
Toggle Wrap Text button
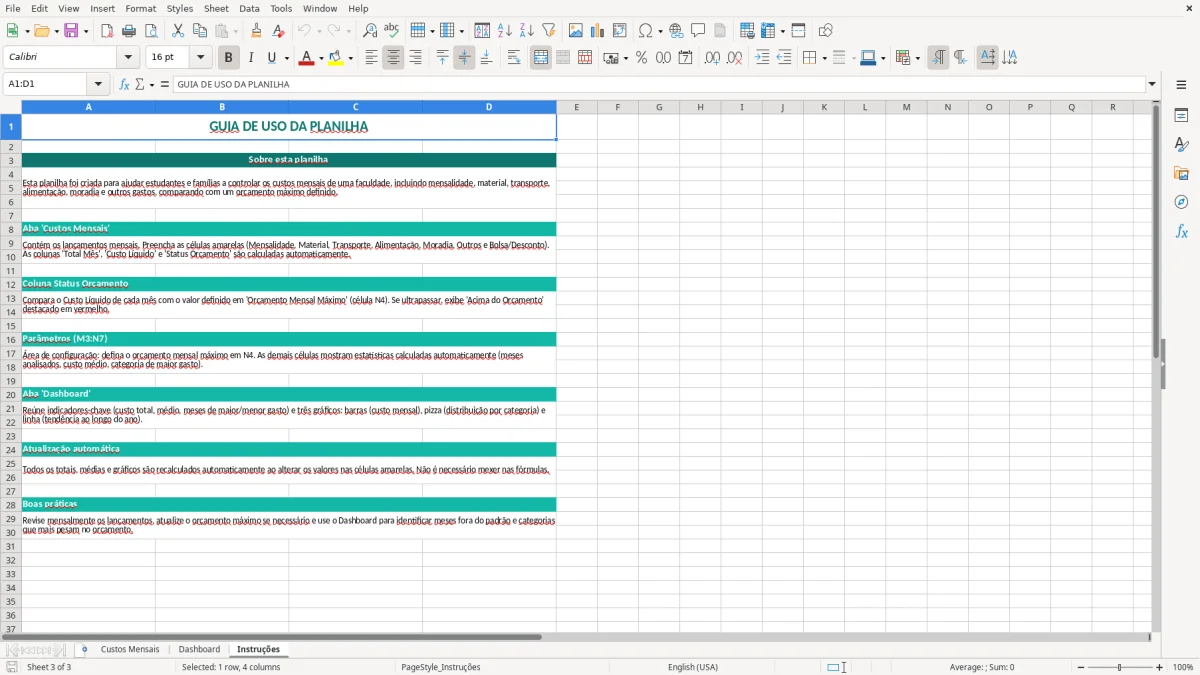(x=514, y=58)
